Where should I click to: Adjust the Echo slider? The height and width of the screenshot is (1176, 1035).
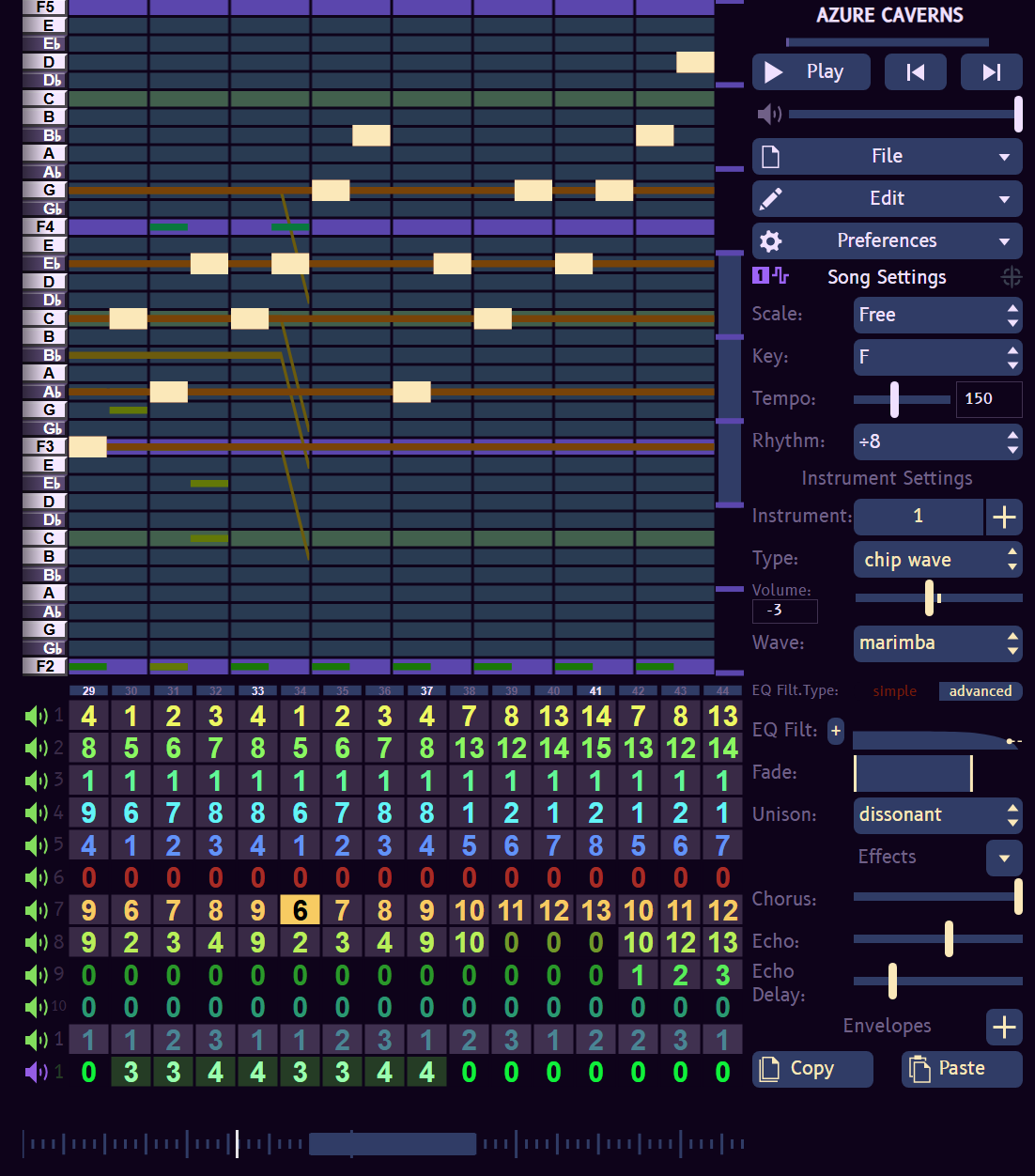click(x=937, y=939)
